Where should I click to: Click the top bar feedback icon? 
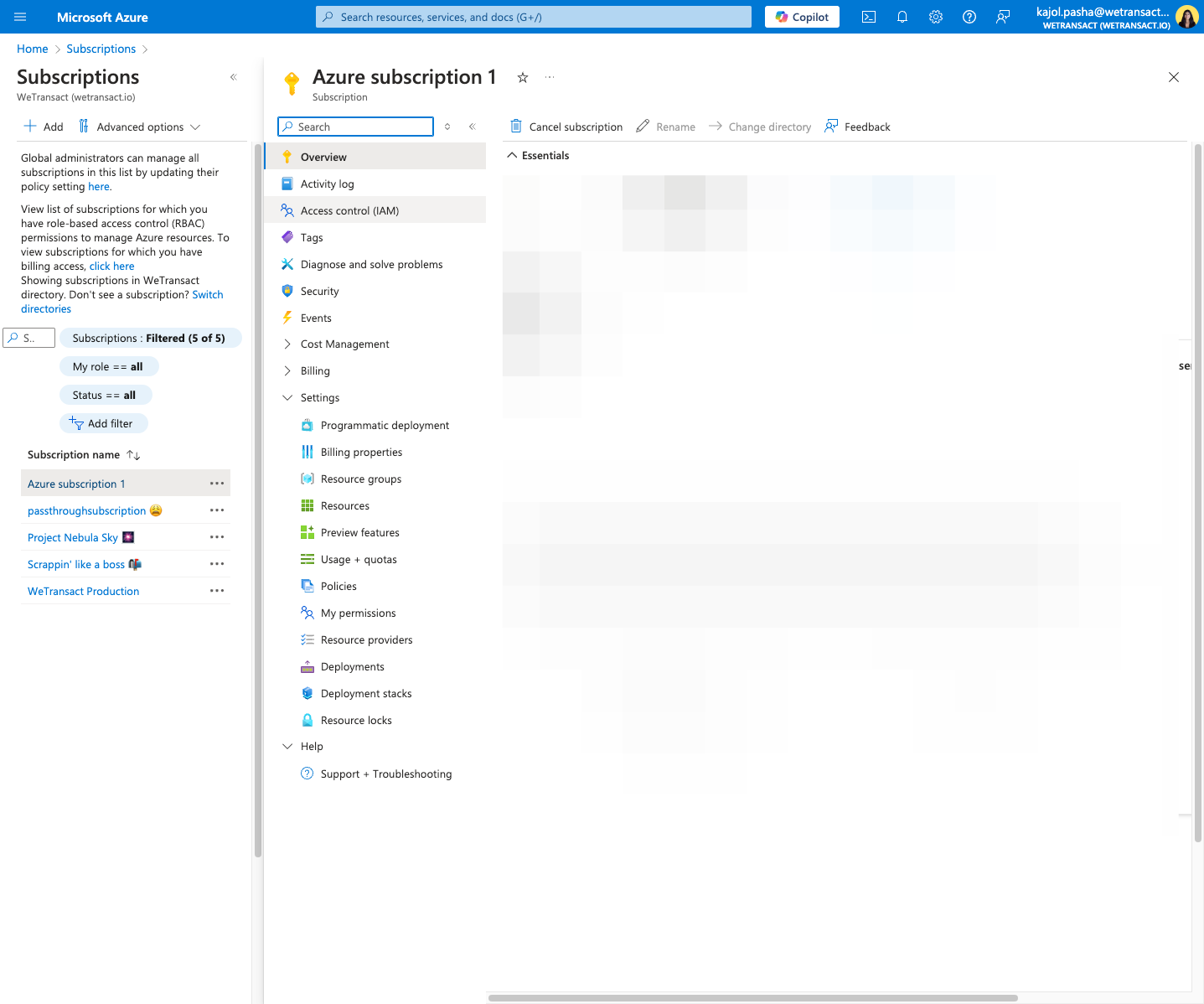(x=1003, y=17)
